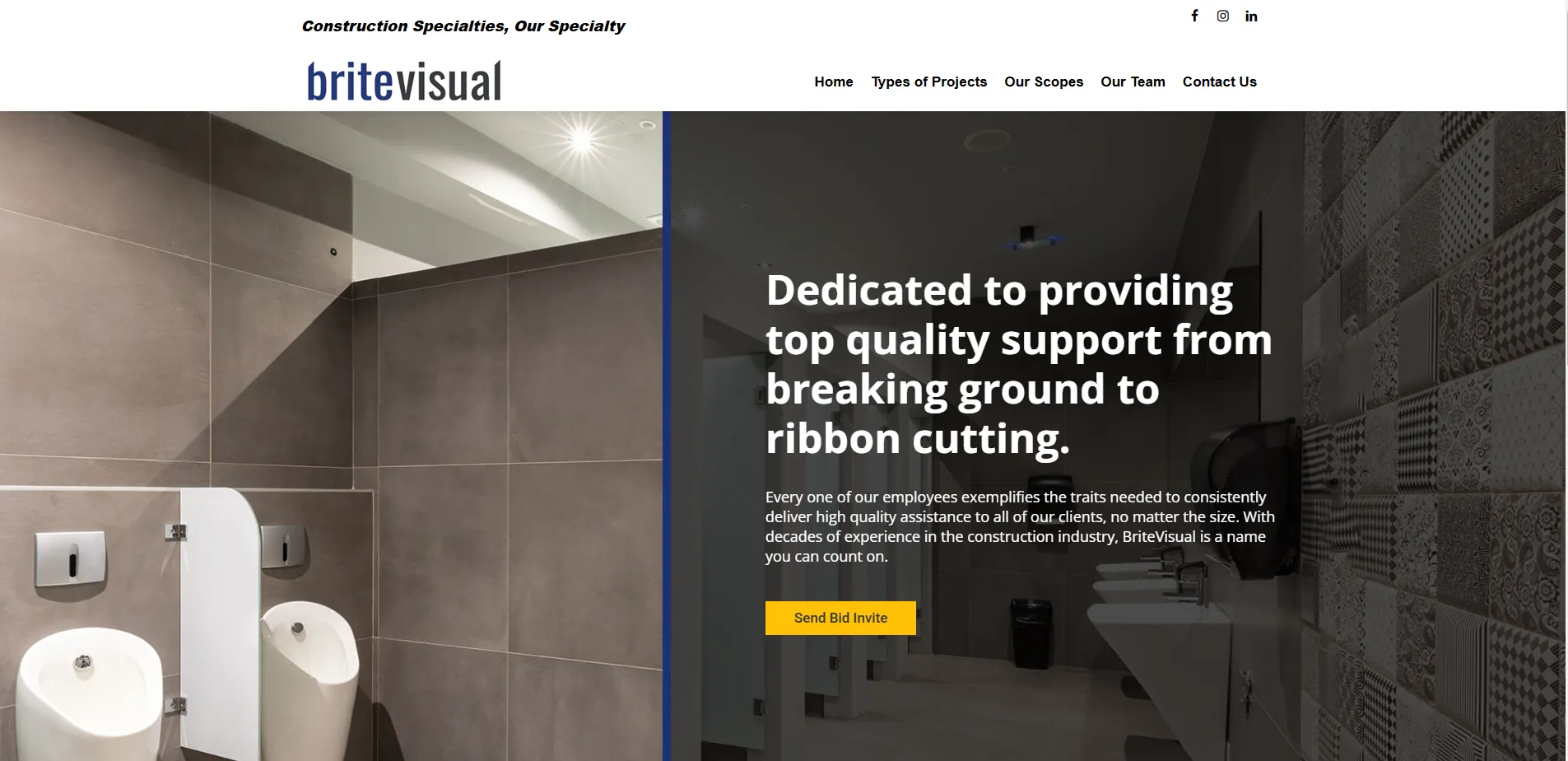Click the paragraph about BriteVisual employees

(1020, 526)
